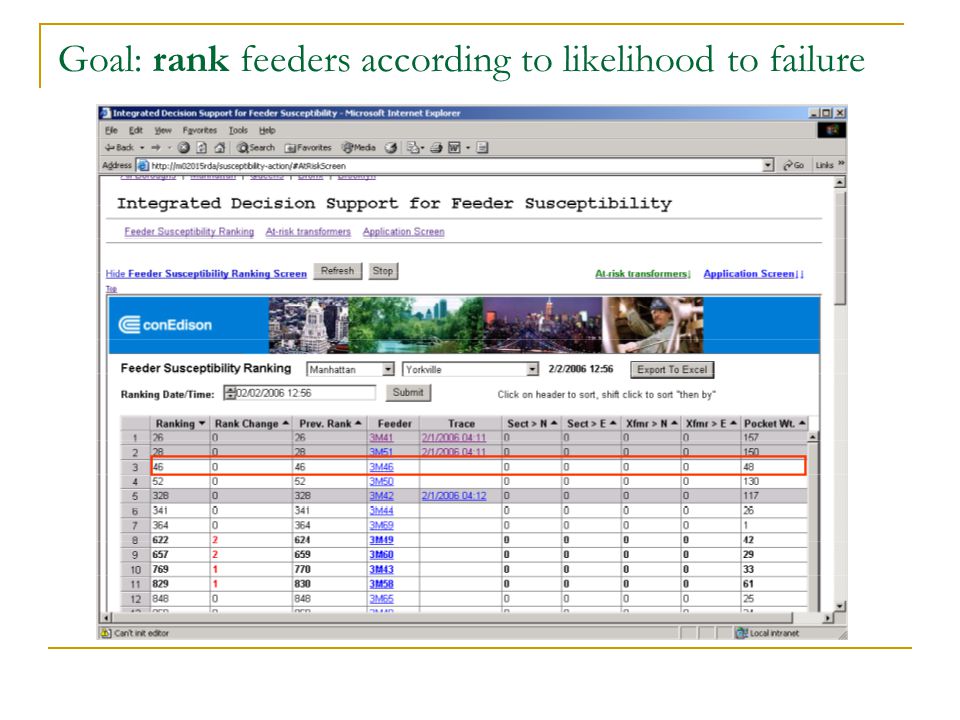Click the browser Refresh toolbar icon
The image size is (960, 720).
coord(201,148)
